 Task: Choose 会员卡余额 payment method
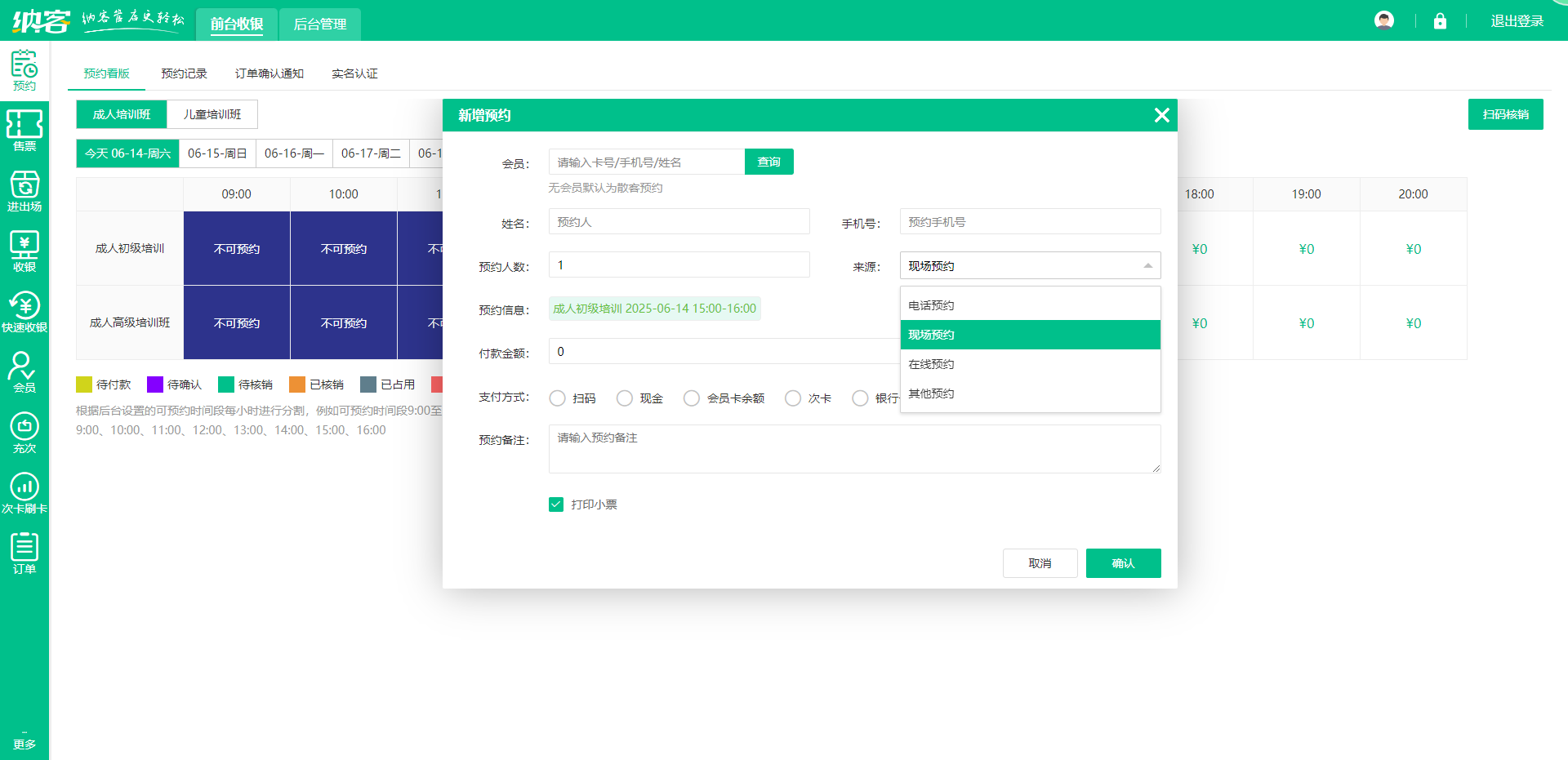click(x=692, y=398)
